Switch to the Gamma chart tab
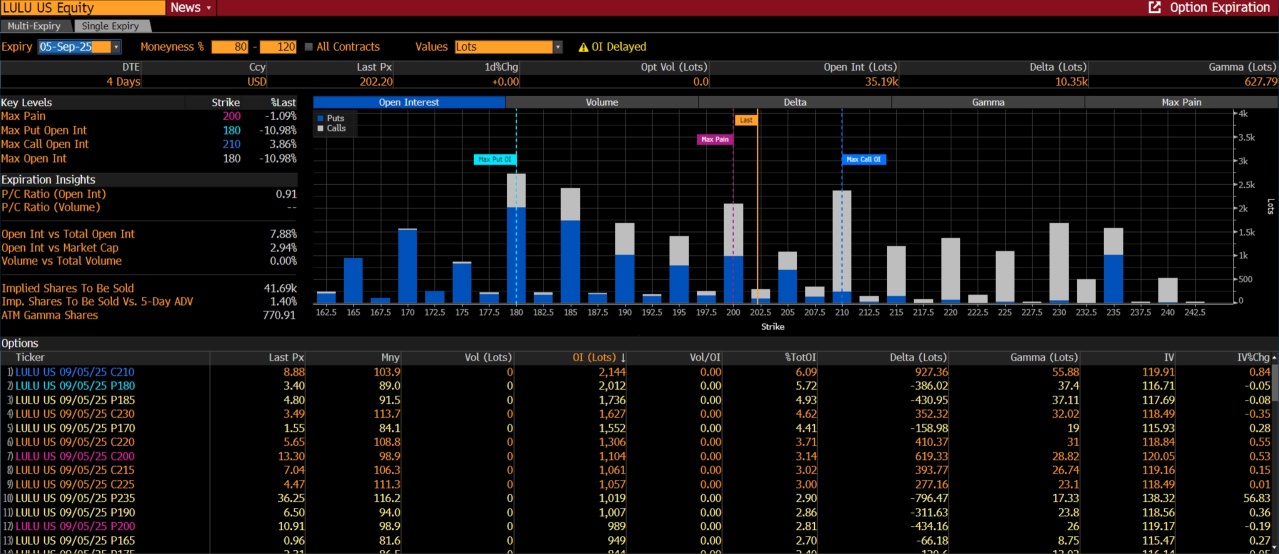The height and width of the screenshot is (554, 1279). click(x=988, y=102)
